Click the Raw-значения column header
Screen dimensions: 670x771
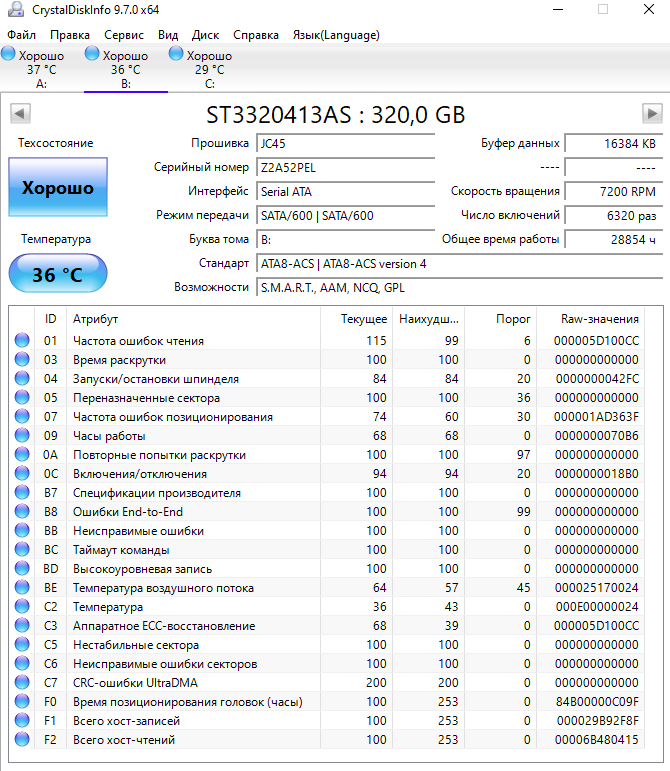590,319
